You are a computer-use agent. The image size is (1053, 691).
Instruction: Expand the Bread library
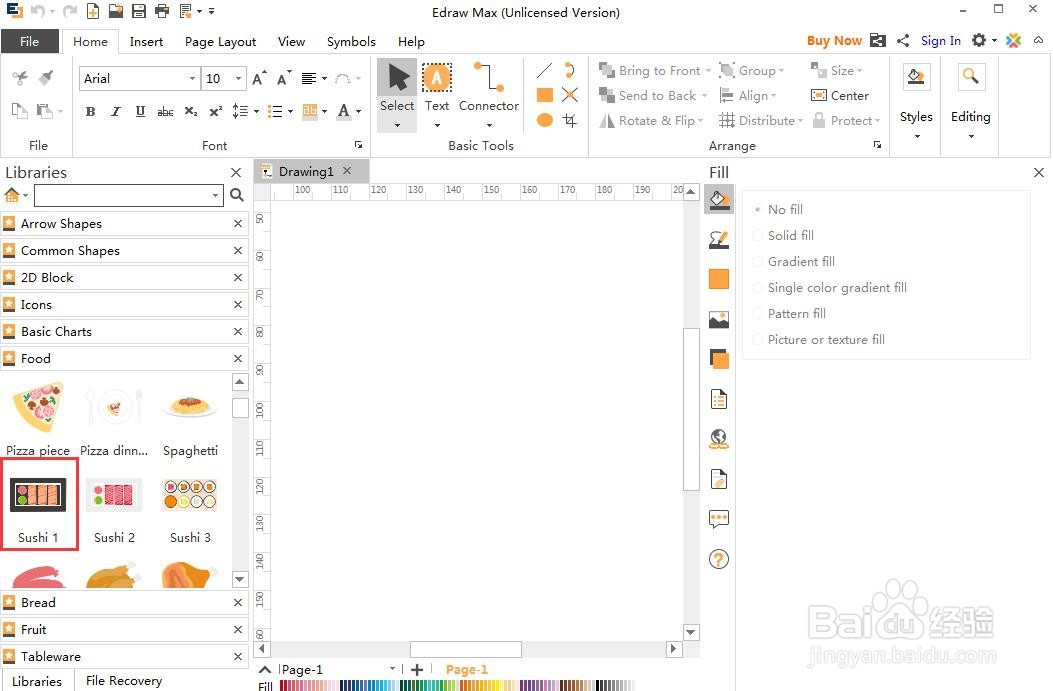click(124, 602)
